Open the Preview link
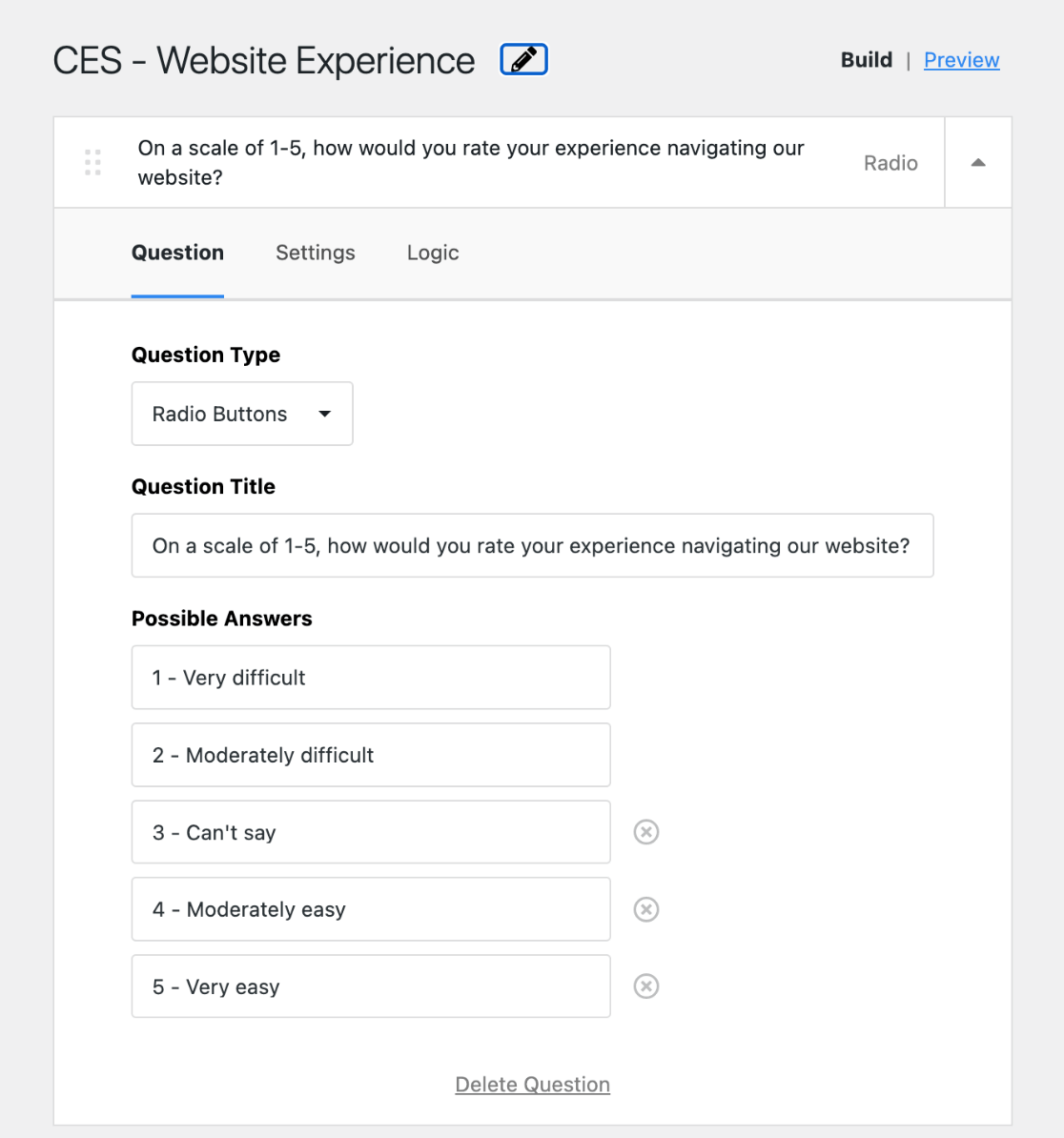This screenshot has width=1064, height=1138. pyautogui.click(x=961, y=60)
